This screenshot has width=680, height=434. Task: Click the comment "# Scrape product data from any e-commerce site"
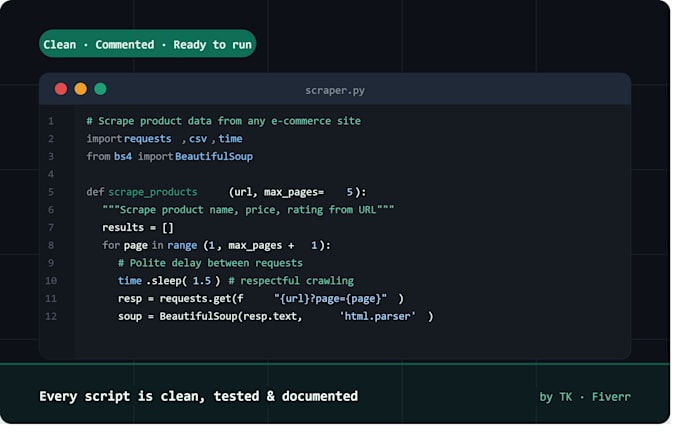point(223,121)
